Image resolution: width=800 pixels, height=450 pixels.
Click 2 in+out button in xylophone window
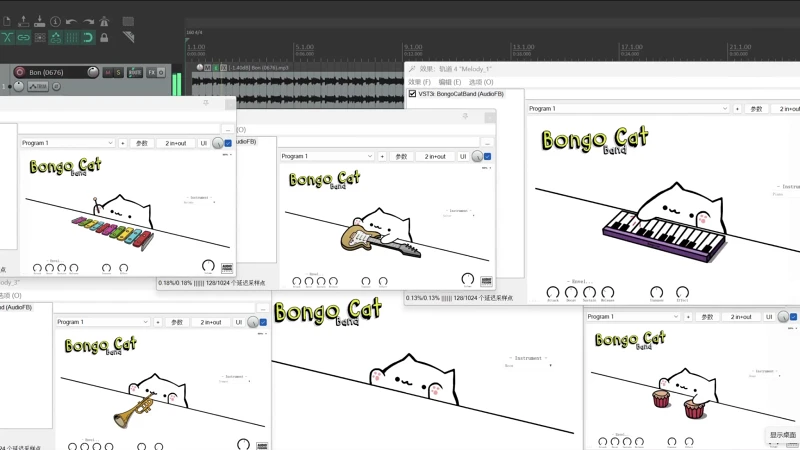(176, 143)
